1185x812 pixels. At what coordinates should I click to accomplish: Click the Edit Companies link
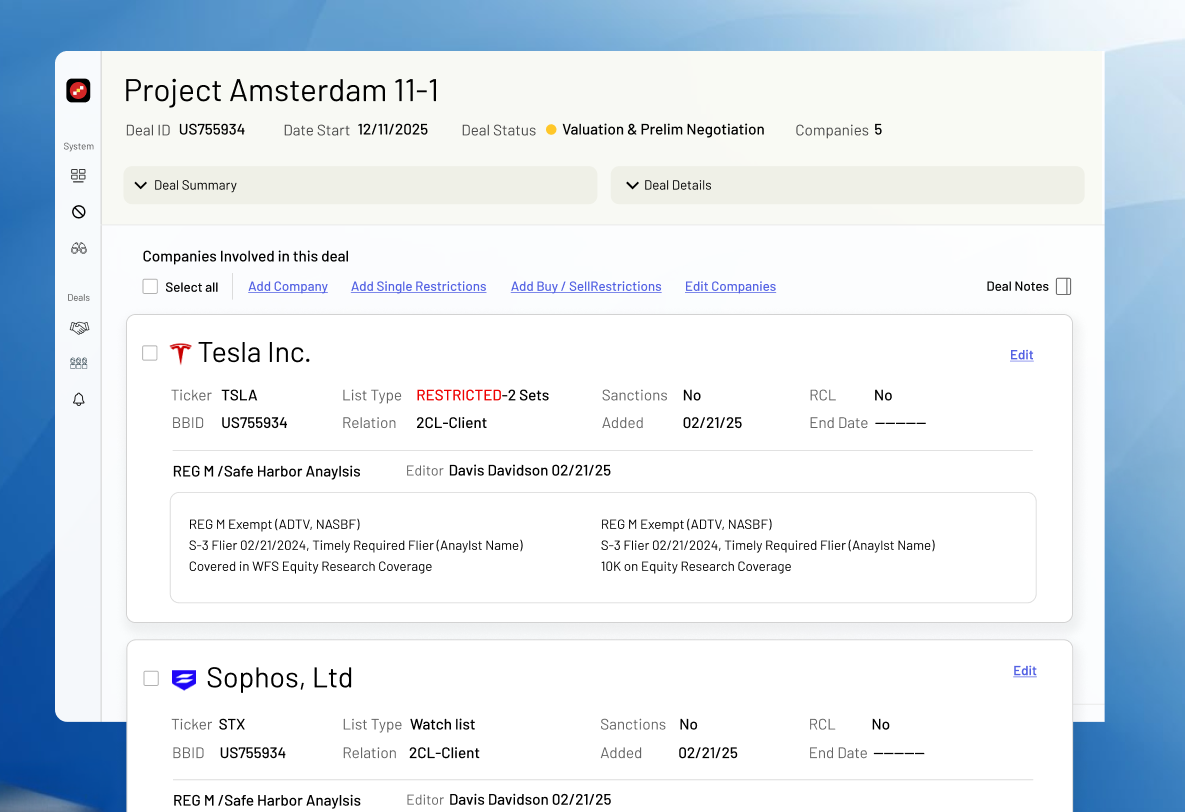(x=730, y=287)
